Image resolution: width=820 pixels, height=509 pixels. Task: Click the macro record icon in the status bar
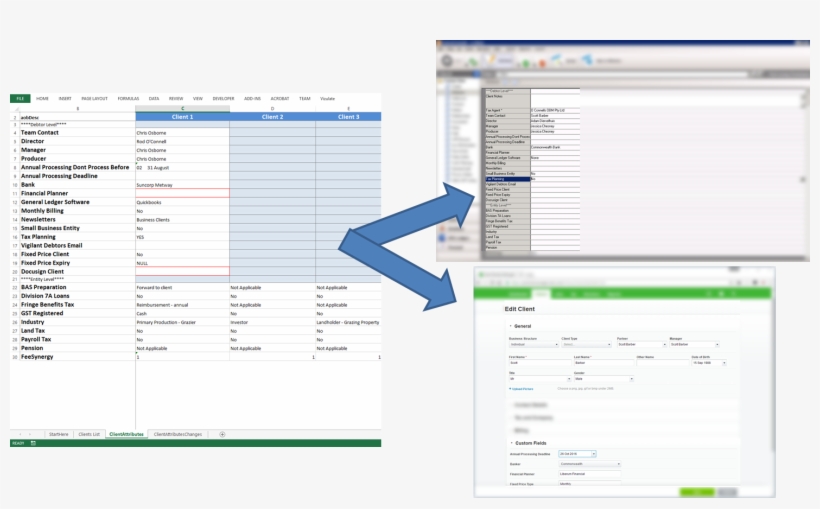(x=33, y=443)
